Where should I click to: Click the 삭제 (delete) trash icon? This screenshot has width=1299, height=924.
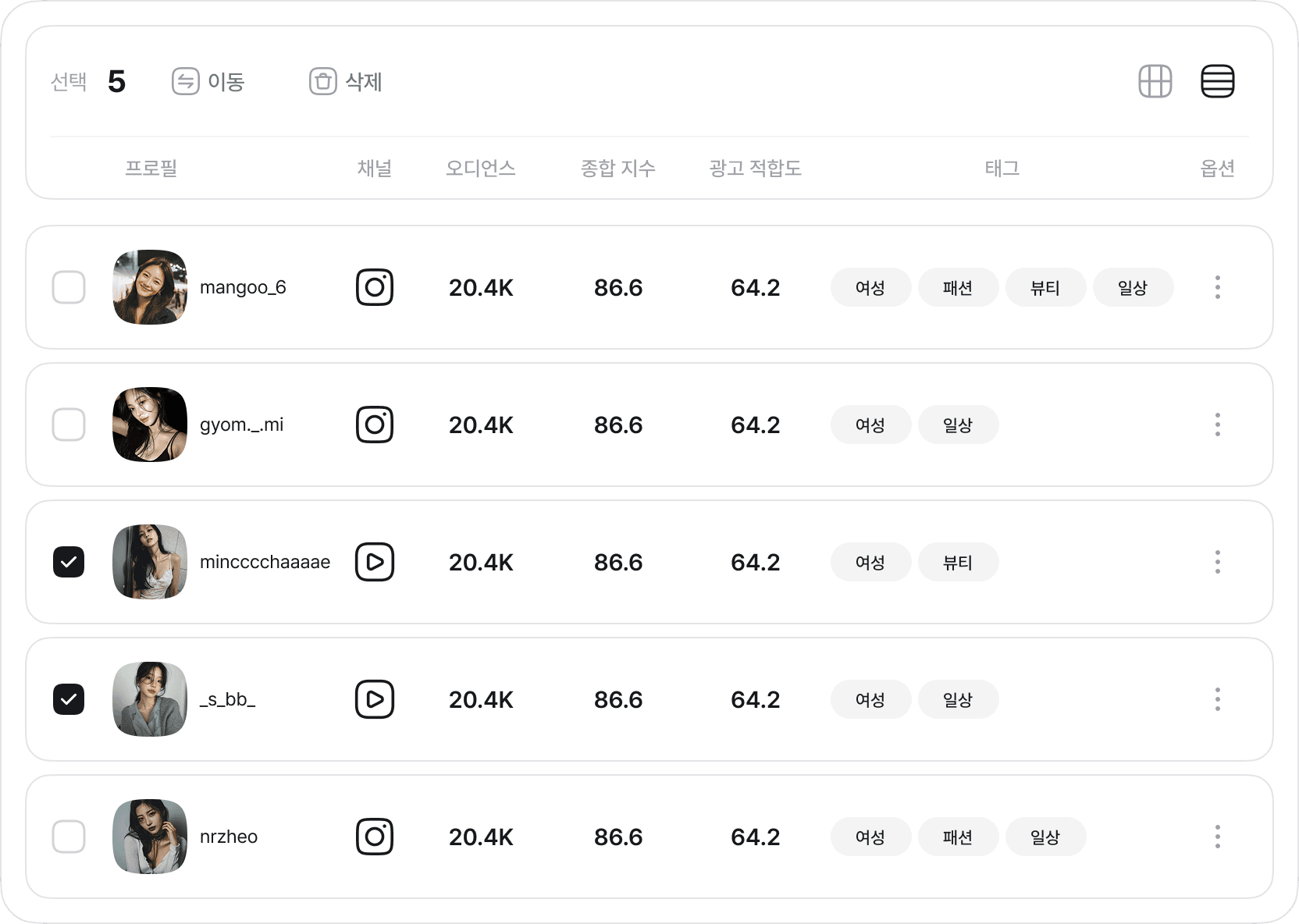coord(322,81)
